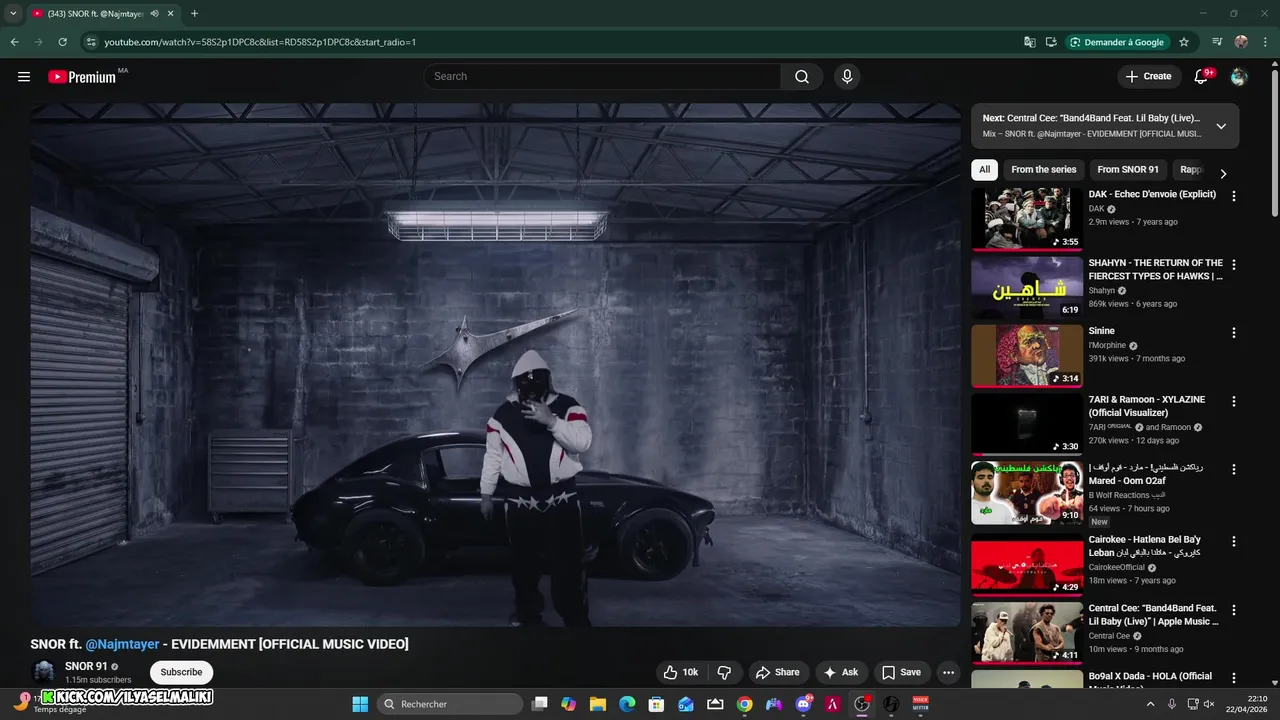Click the taskbar Rechercher search box
Viewport: 1280px width, 720px height.
[450, 704]
